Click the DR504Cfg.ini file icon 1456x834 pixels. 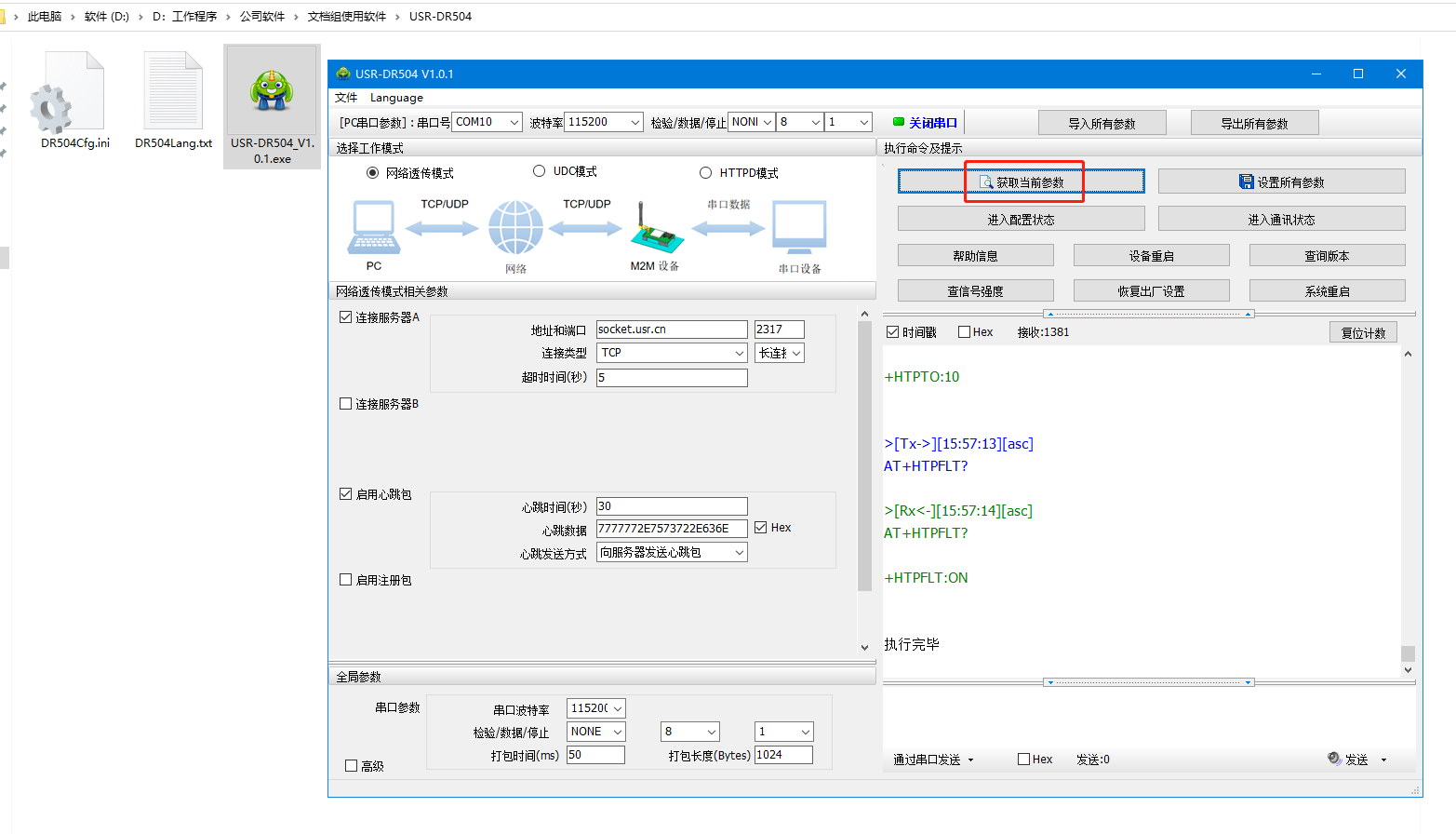(67, 93)
